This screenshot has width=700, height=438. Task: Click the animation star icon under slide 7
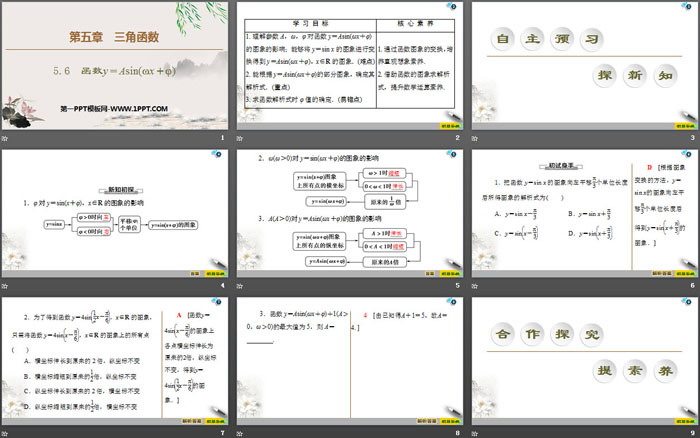(5, 432)
